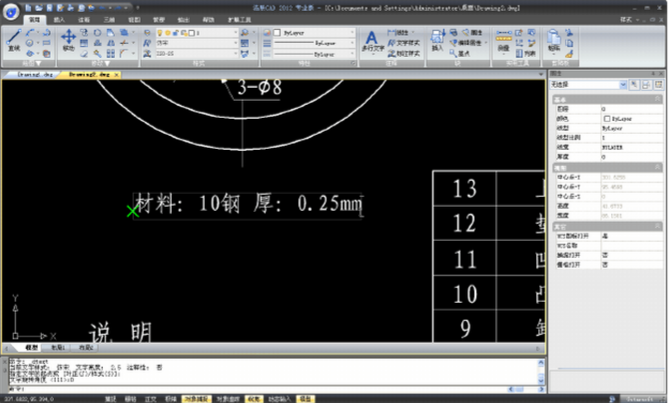Switch to the Drawing1.dwg document tab
The width and height of the screenshot is (670, 403).
click(35, 74)
